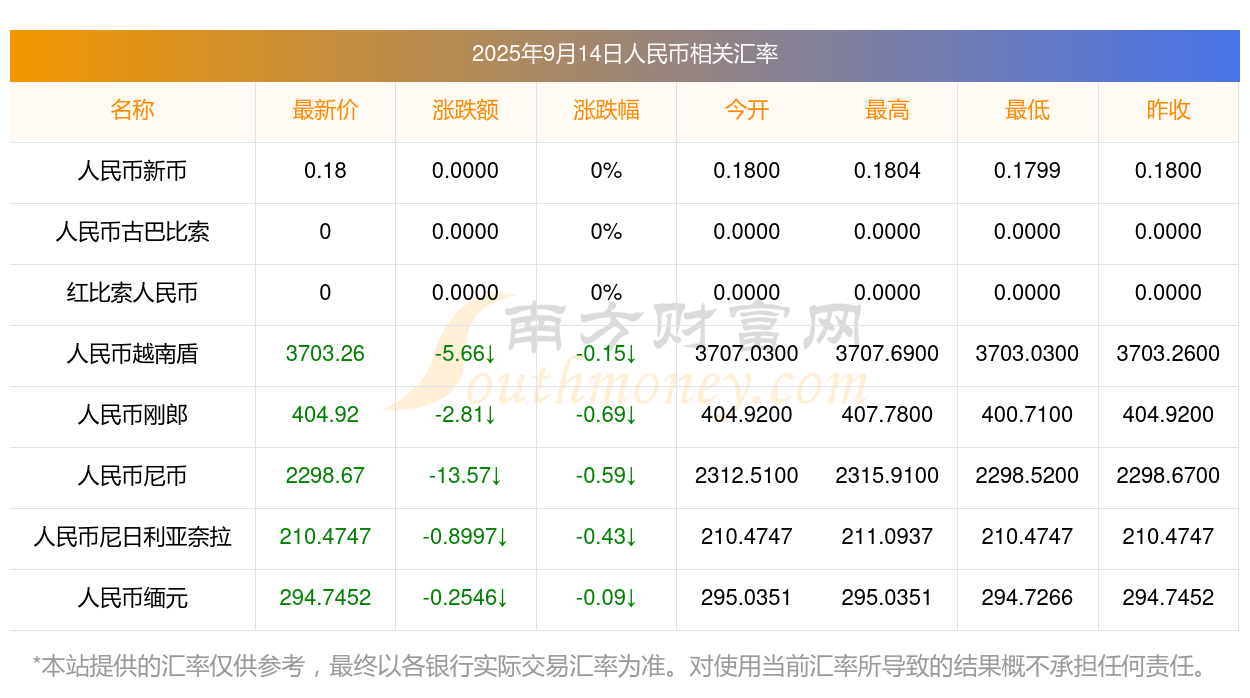The height and width of the screenshot is (698, 1250).
Task: Click opening value 2312.5100
Action: coord(747,476)
